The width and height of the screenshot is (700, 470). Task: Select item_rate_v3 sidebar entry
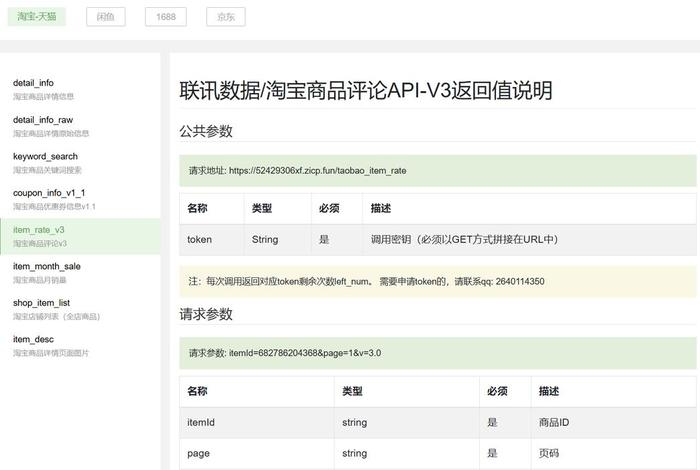(80, 237)
